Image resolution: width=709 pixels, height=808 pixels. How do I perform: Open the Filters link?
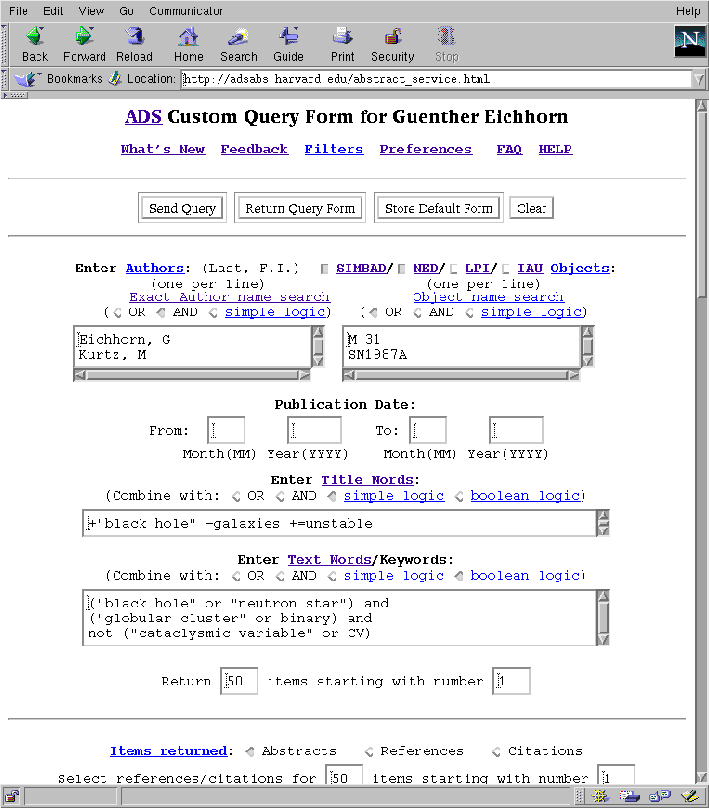[x=333, y=149]
